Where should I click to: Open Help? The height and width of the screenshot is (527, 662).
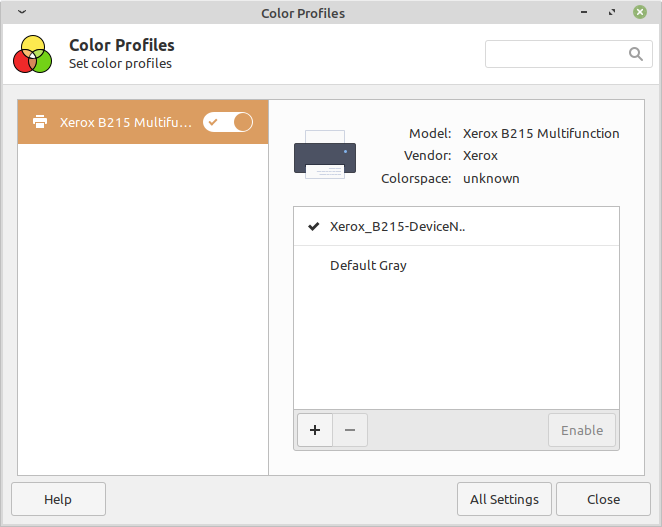58,499
